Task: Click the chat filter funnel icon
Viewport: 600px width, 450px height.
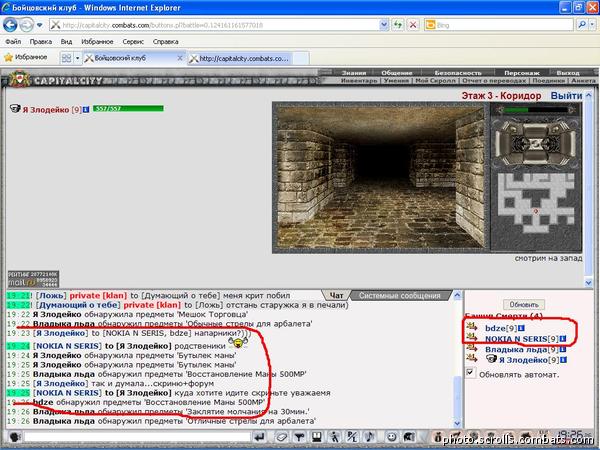Action: (x=299, y=437)
